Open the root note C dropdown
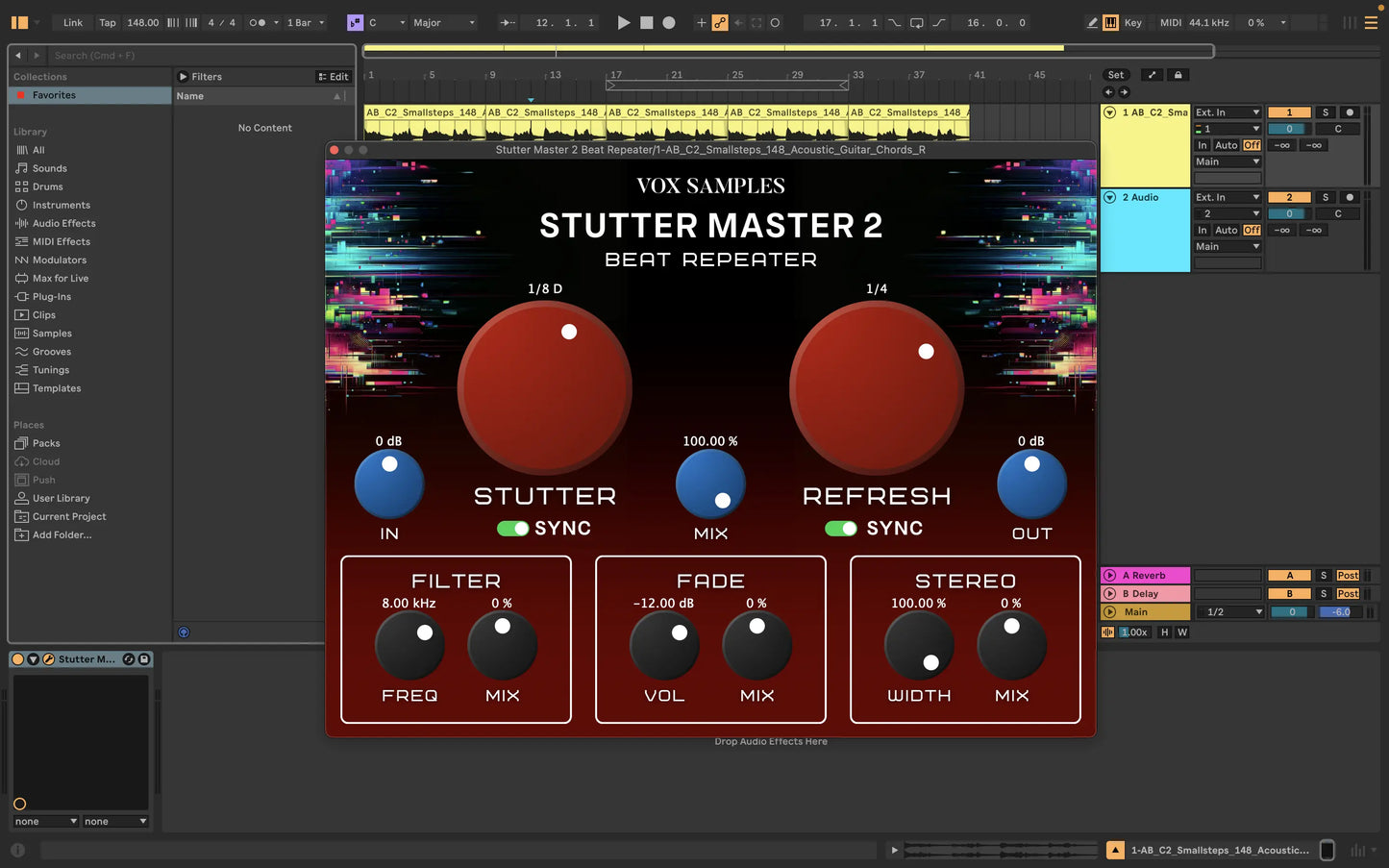 (386, 22)
